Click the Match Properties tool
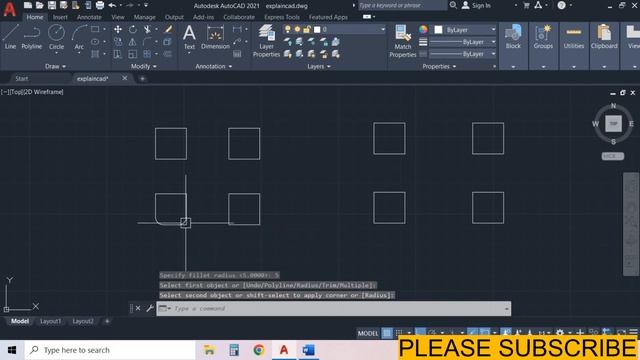The width and height of the screenshot is (640, 360). pos(402,40)
